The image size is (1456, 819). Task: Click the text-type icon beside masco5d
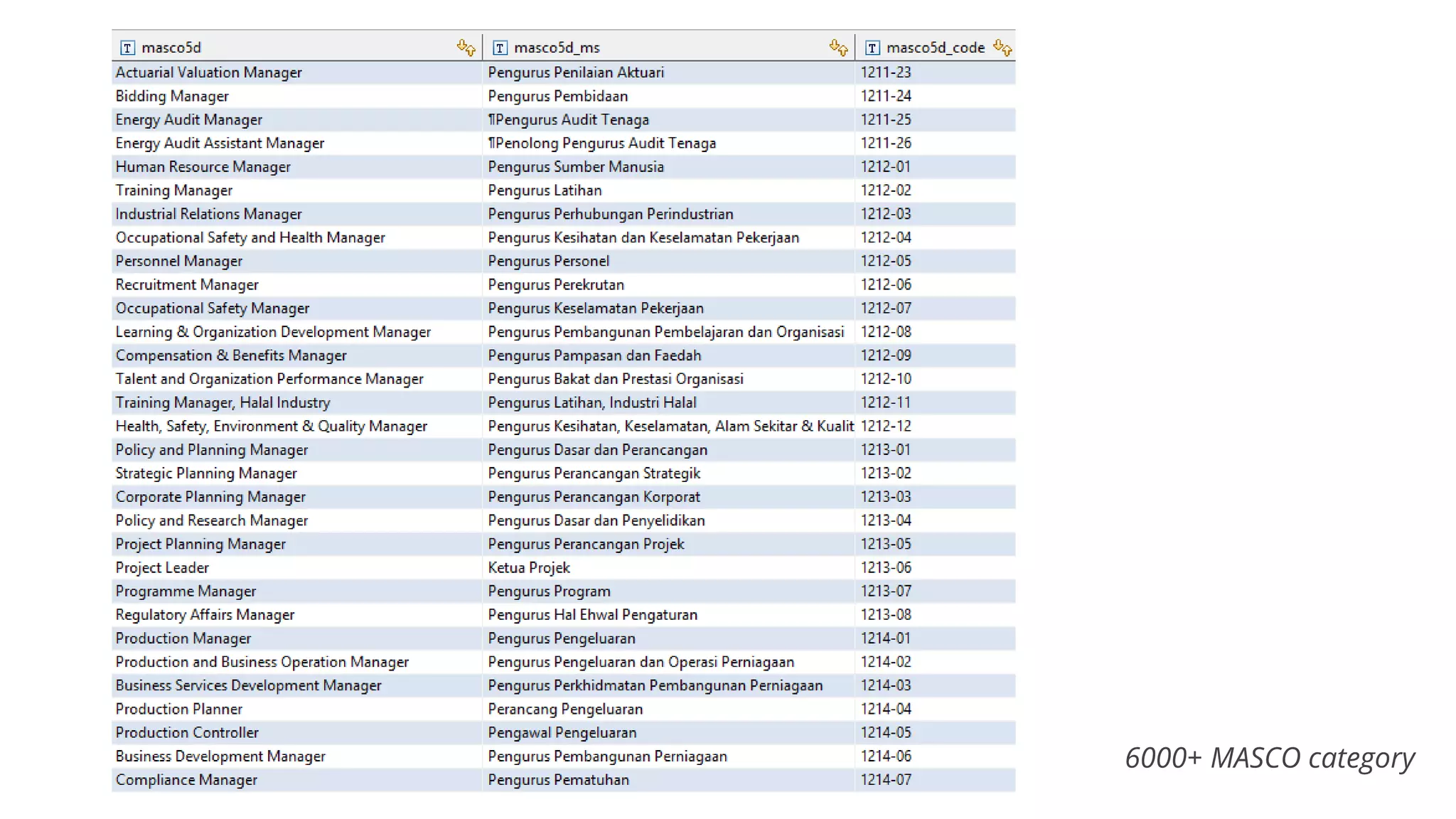click(x=127, y=48)
